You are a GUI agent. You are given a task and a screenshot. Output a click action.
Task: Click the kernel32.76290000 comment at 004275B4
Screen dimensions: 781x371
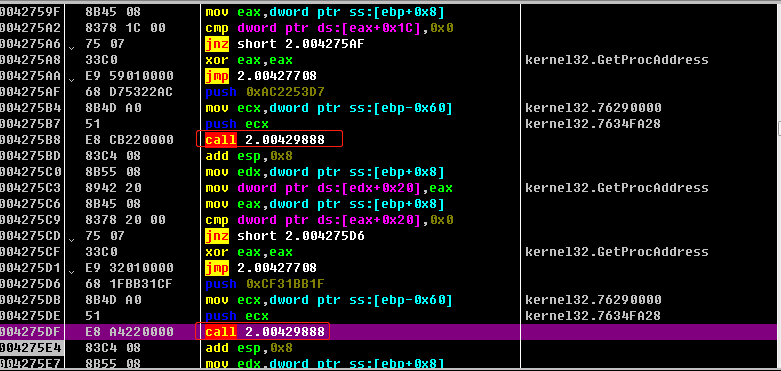point(593,108)
